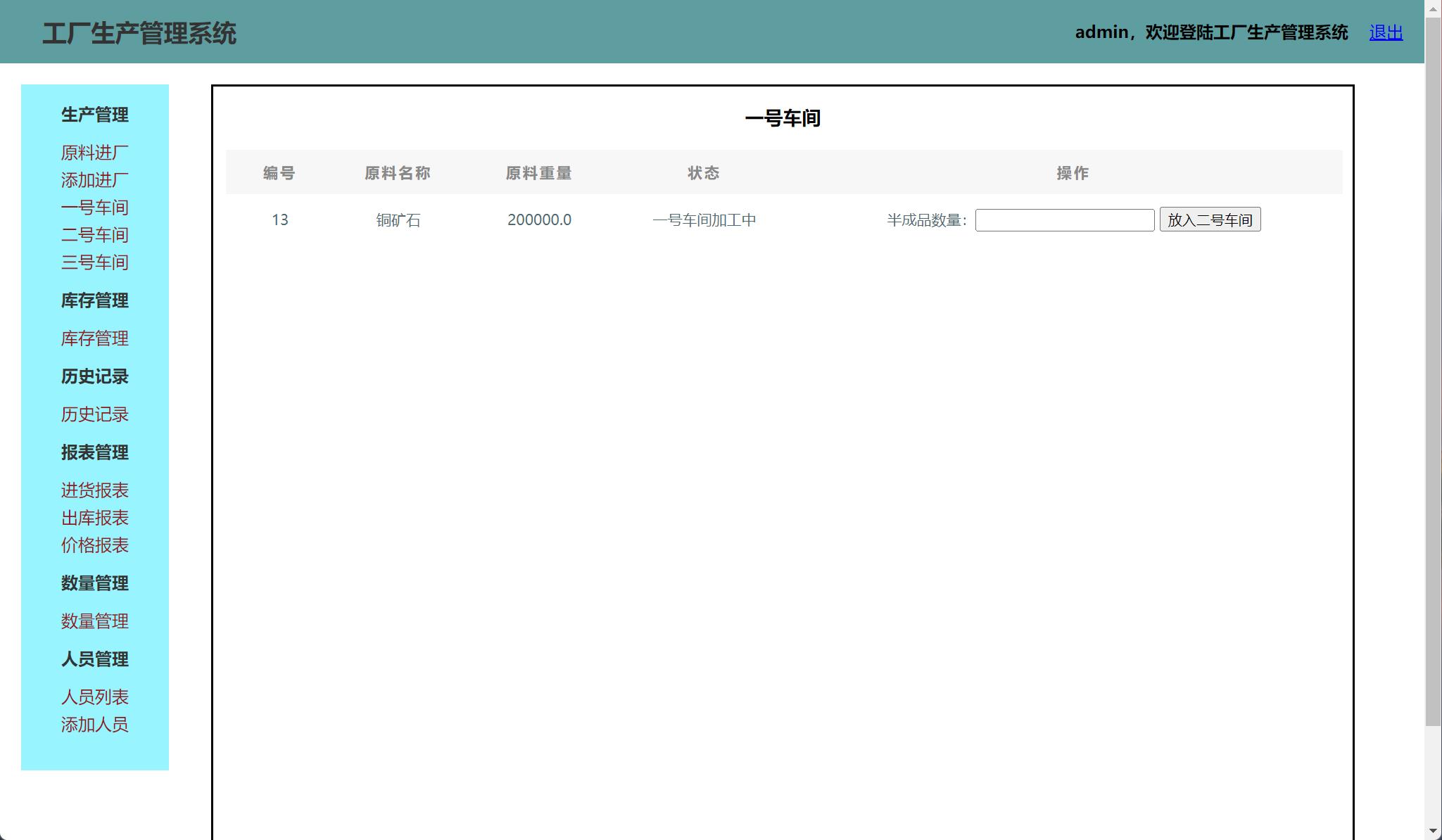The width and height of the screenshot is (1442, 840).
Task: Open the 添加进厂 page
Action: pos(94,180)
